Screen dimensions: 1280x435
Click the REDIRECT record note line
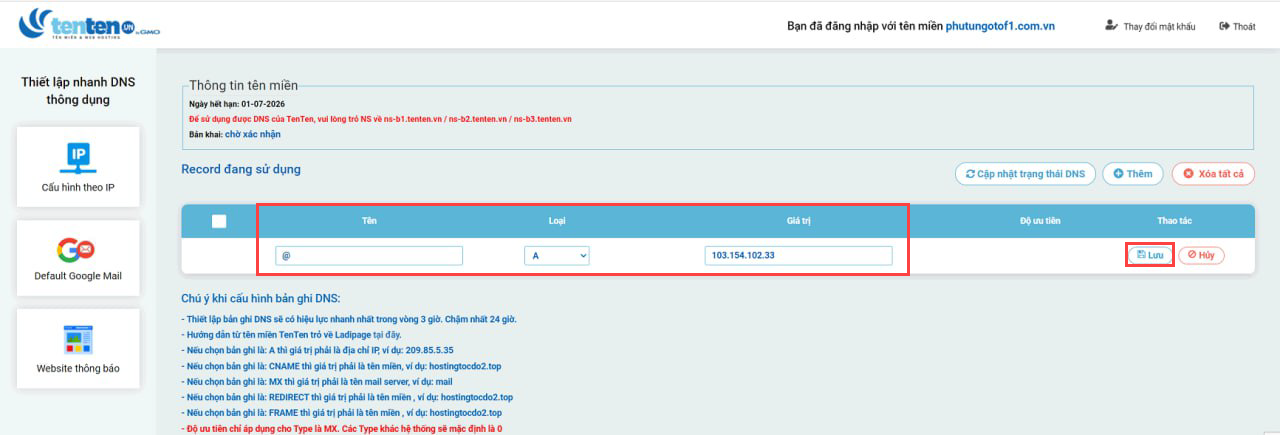(x=347, y=397)
